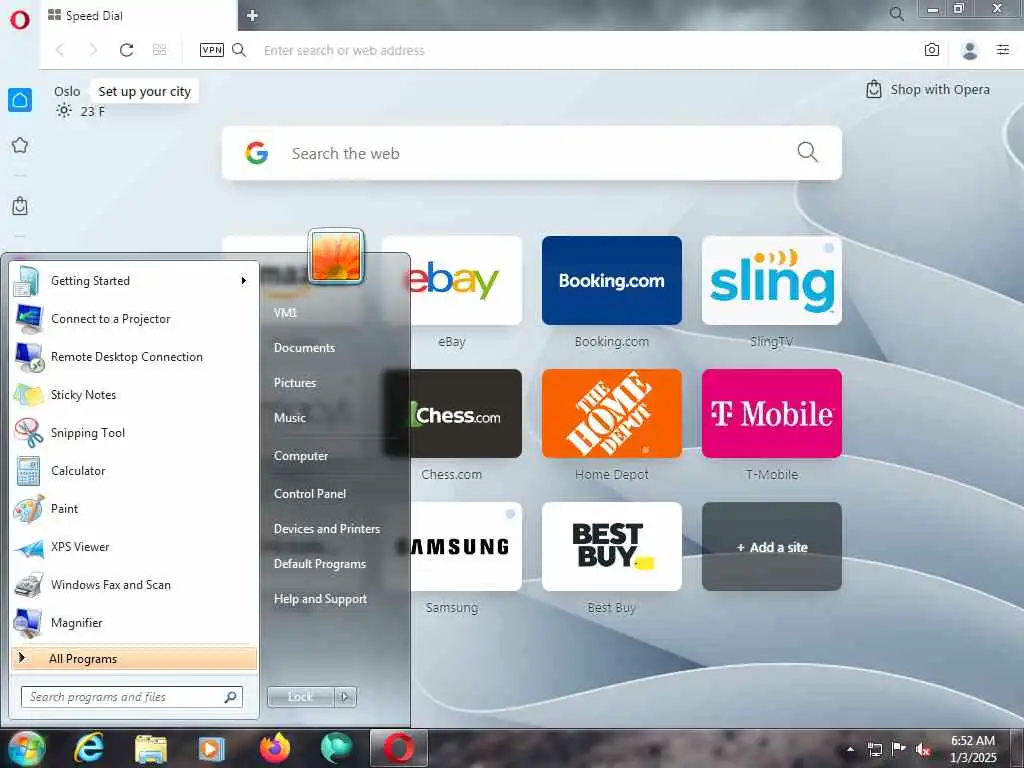Viewport: 1024px width, 768px height.
Task: Open the Sling TV speed dial tile
Action: [x=772, y=280]
